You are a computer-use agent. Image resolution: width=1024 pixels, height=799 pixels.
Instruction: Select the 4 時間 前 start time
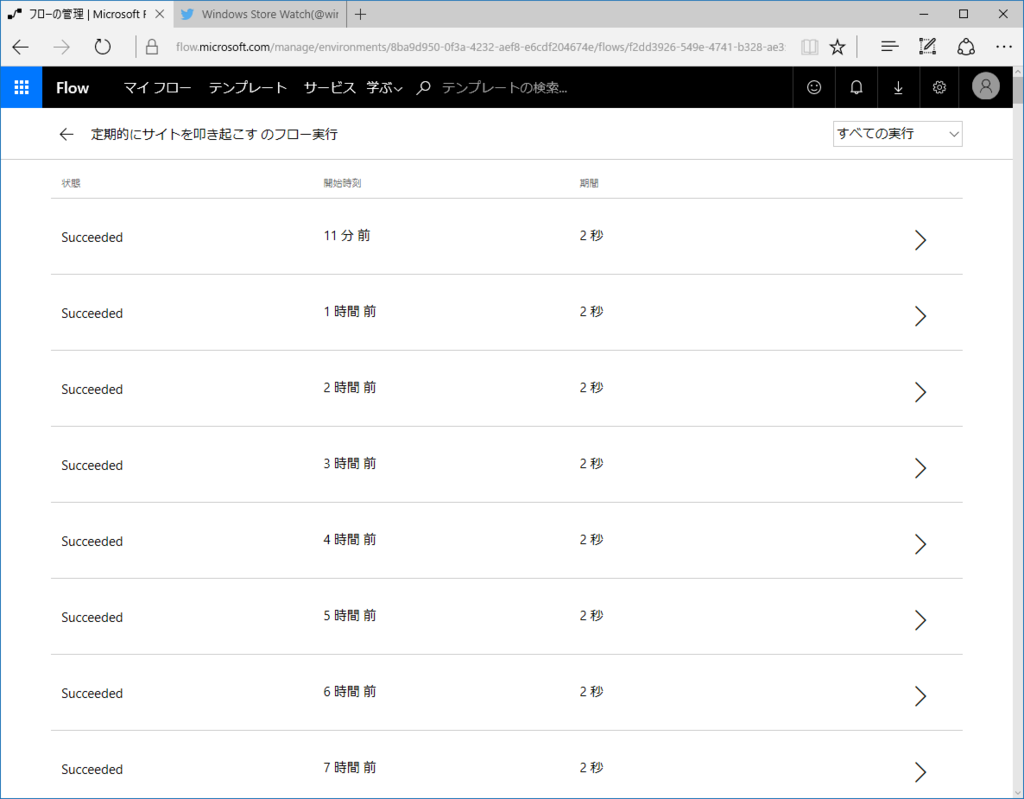[349, 540]
